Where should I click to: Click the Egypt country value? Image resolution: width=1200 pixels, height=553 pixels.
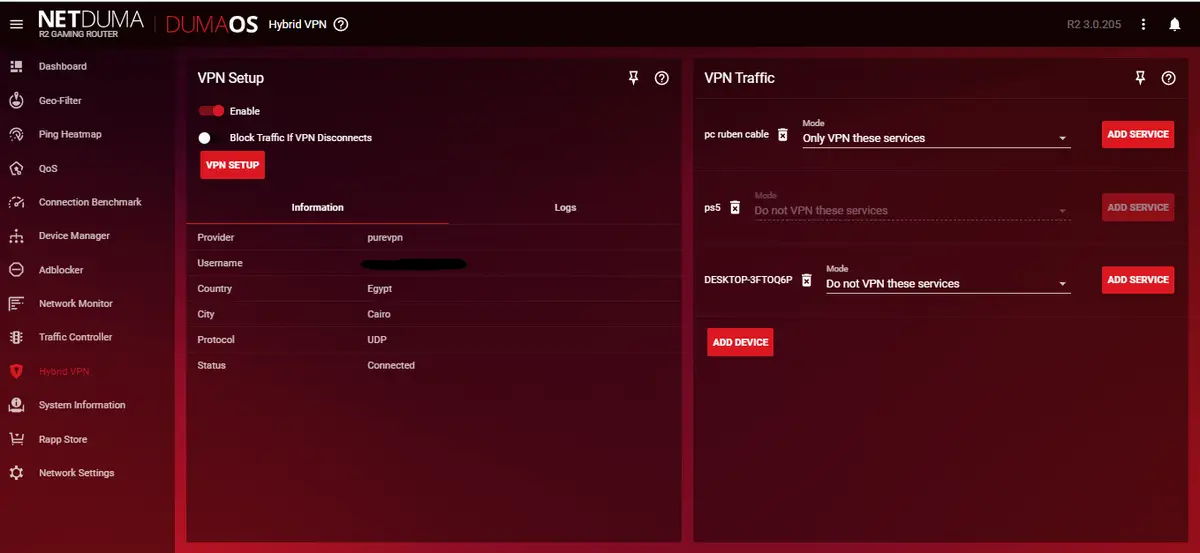[x=379, y=289]
